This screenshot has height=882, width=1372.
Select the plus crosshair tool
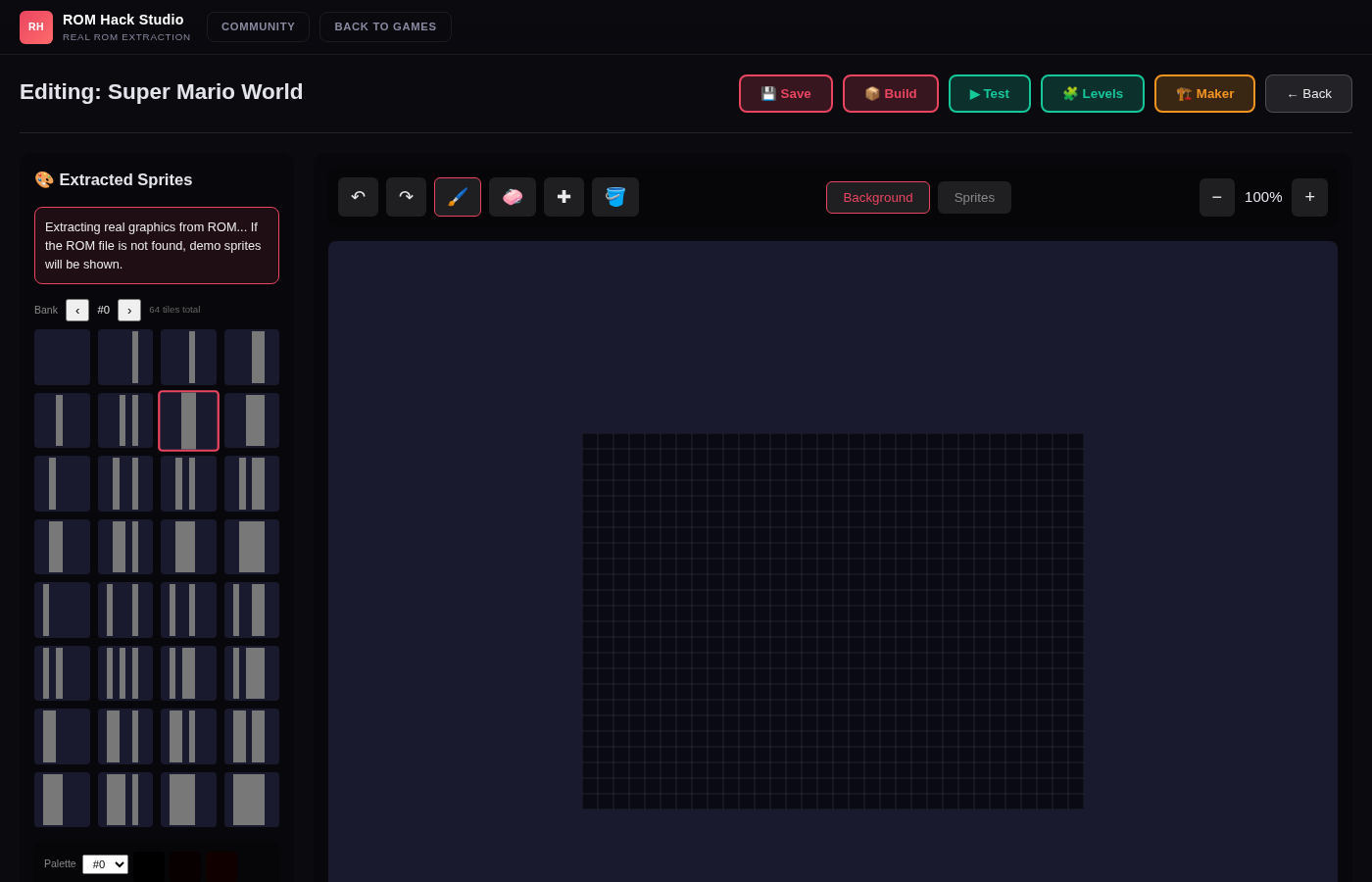point(563,197)
